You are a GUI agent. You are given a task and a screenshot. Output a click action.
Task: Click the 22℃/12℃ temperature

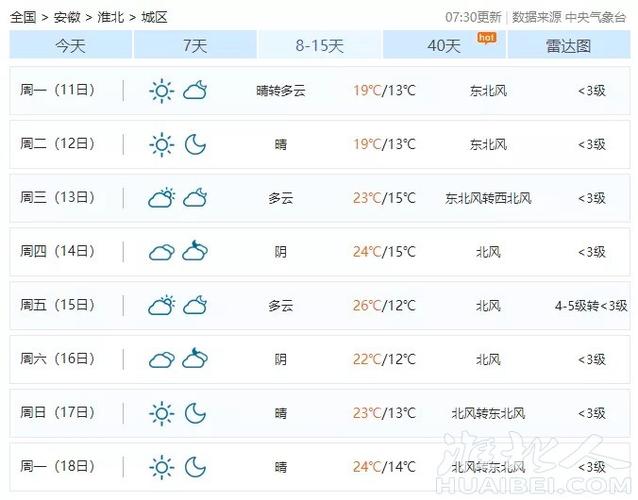[x=384, y=359]
